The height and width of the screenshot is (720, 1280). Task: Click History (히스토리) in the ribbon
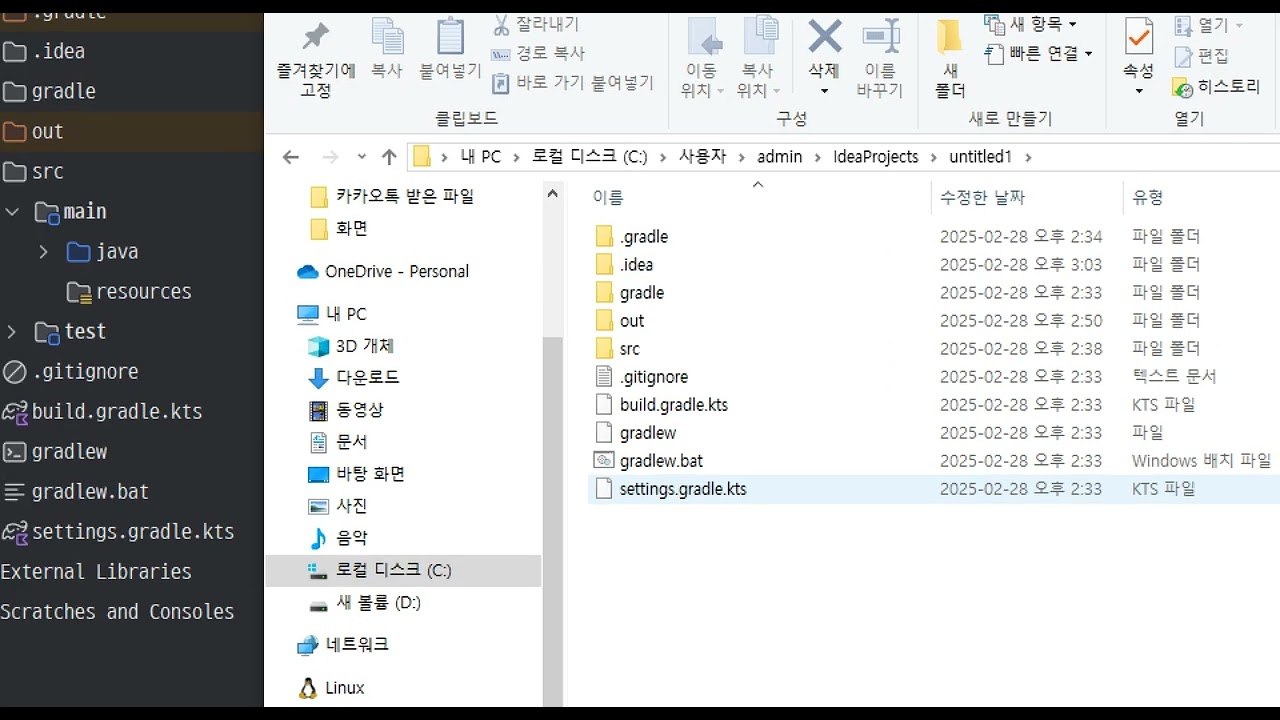click(x=1217, y=87)
